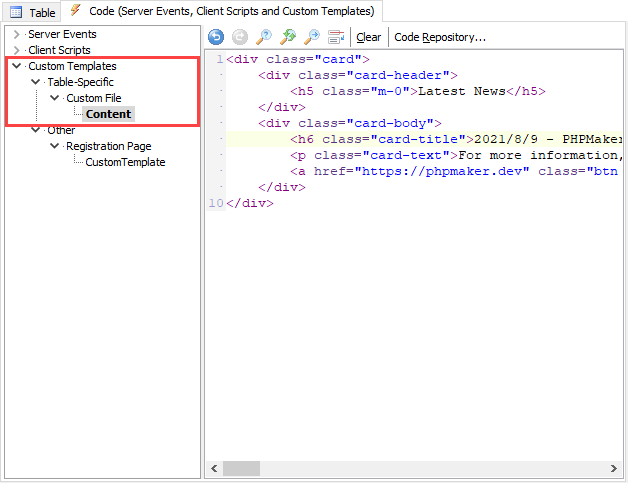628x483 pixels.
Task: Click the lightning bolt icon on the Code tab
Action: (75, 11)
